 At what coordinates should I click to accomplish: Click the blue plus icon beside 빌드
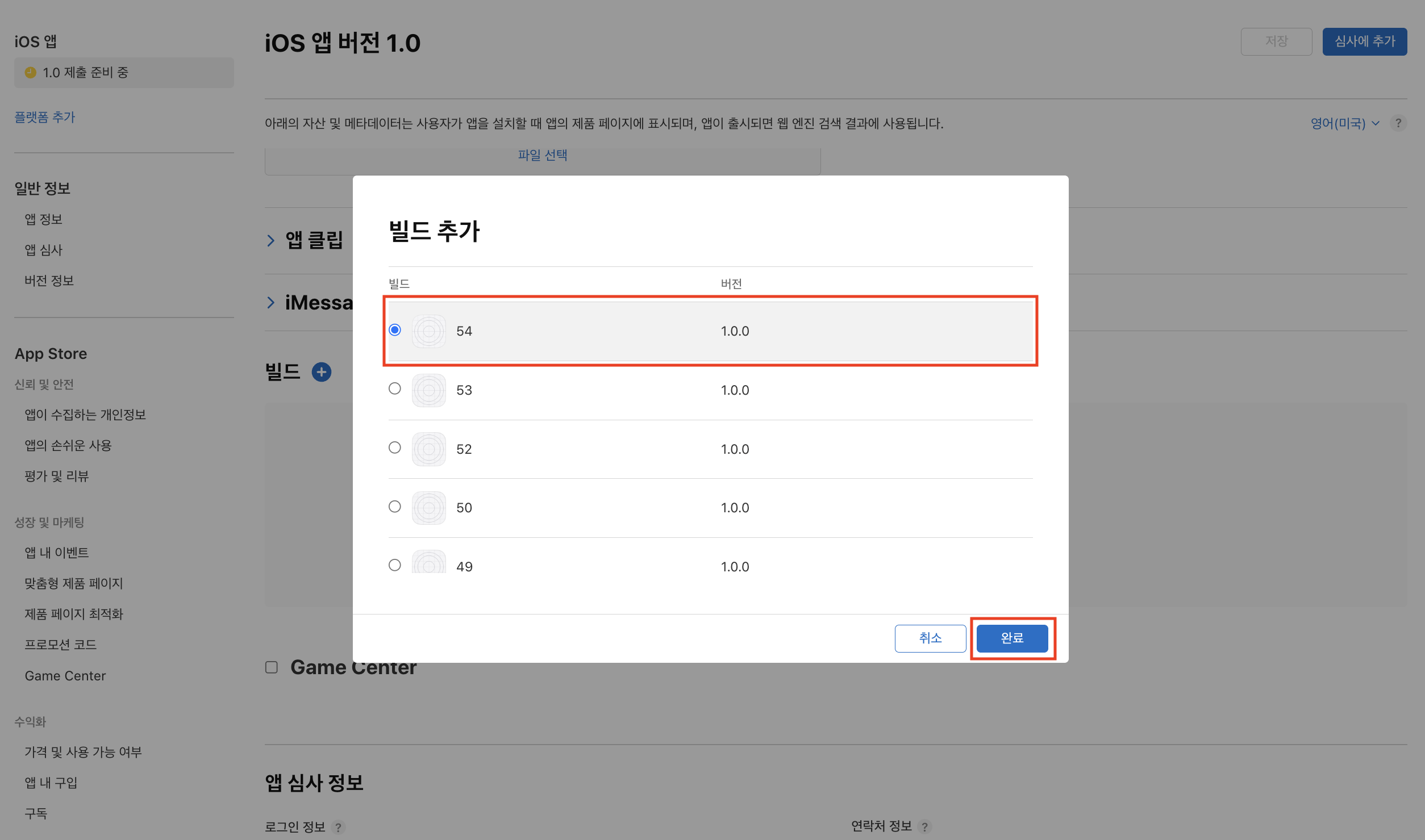click(x=322, y=372)
